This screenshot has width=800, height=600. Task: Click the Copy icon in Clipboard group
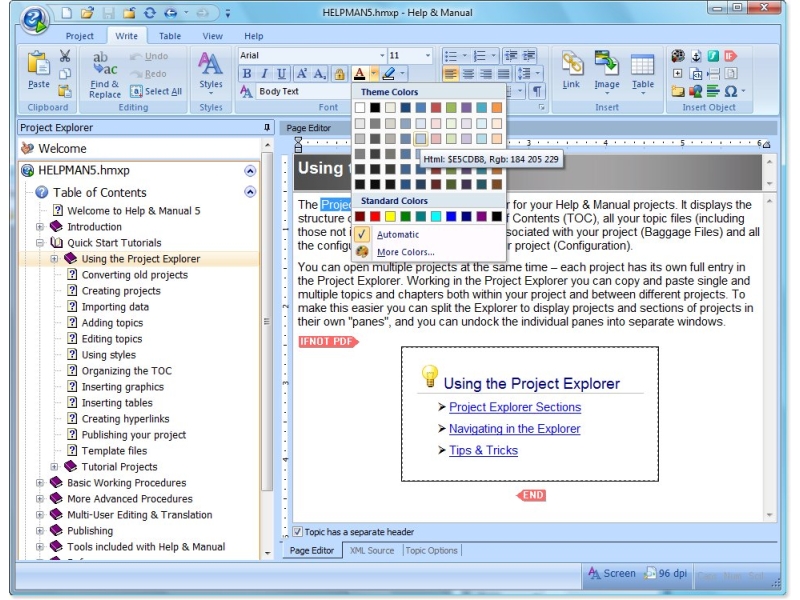click(x=65, y=73)
